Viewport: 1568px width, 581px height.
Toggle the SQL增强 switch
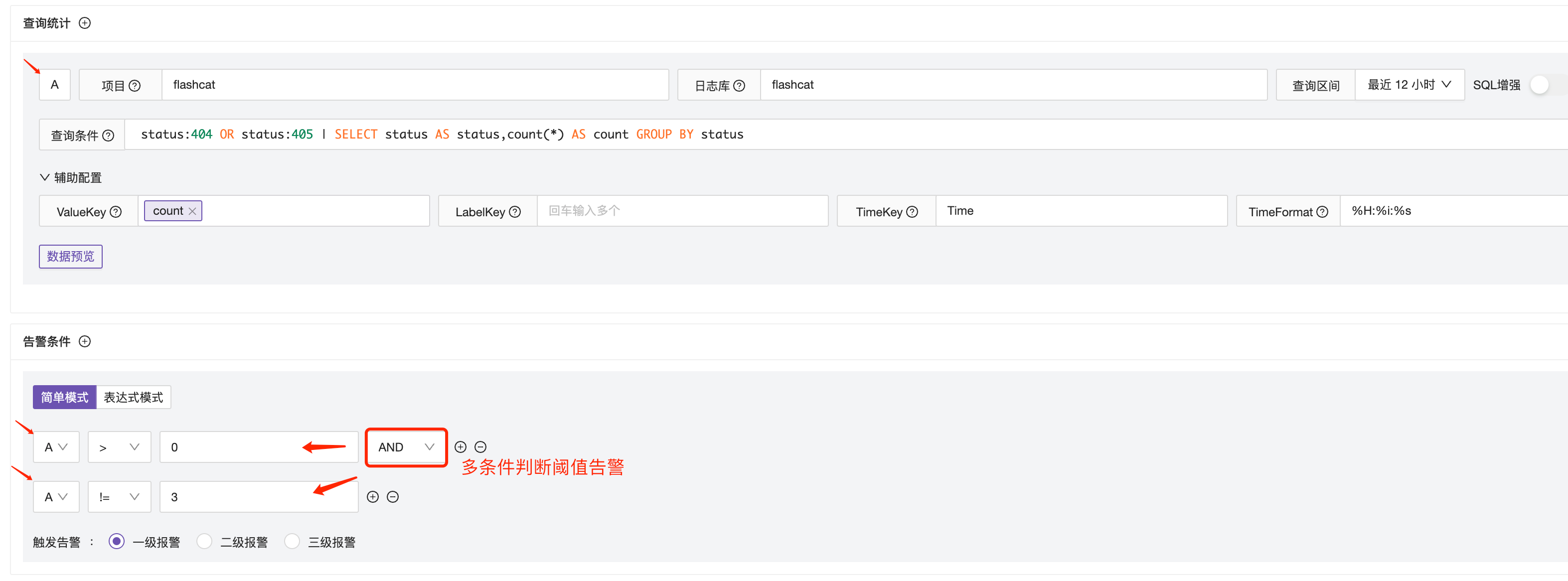pyautogui.click(x=1543, y=85)
